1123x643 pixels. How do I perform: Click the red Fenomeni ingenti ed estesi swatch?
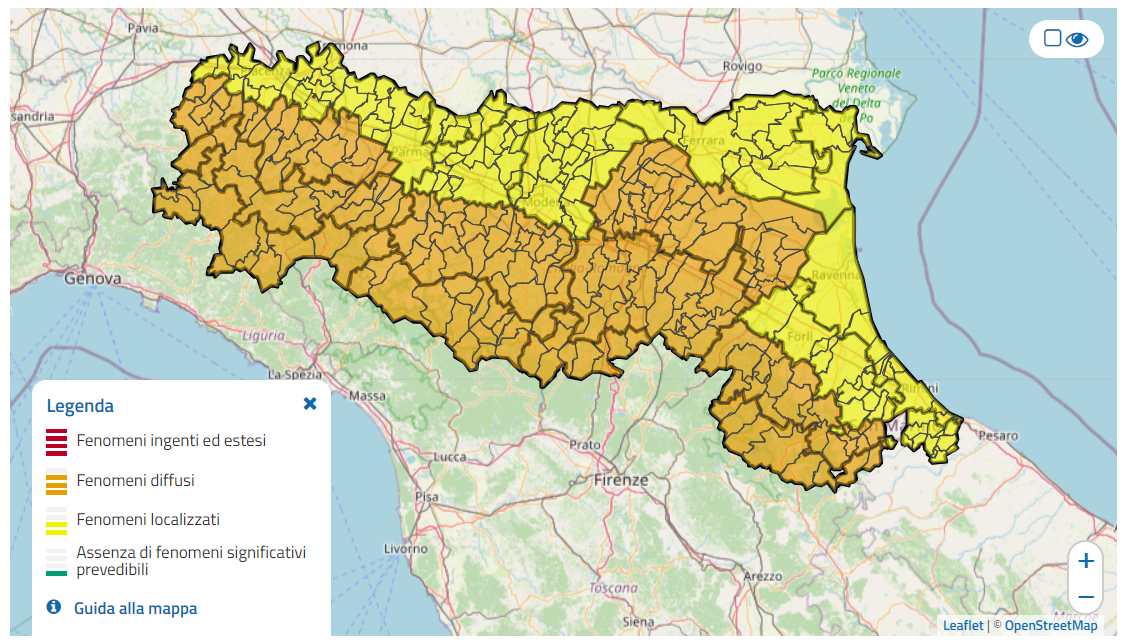[56, 441]
